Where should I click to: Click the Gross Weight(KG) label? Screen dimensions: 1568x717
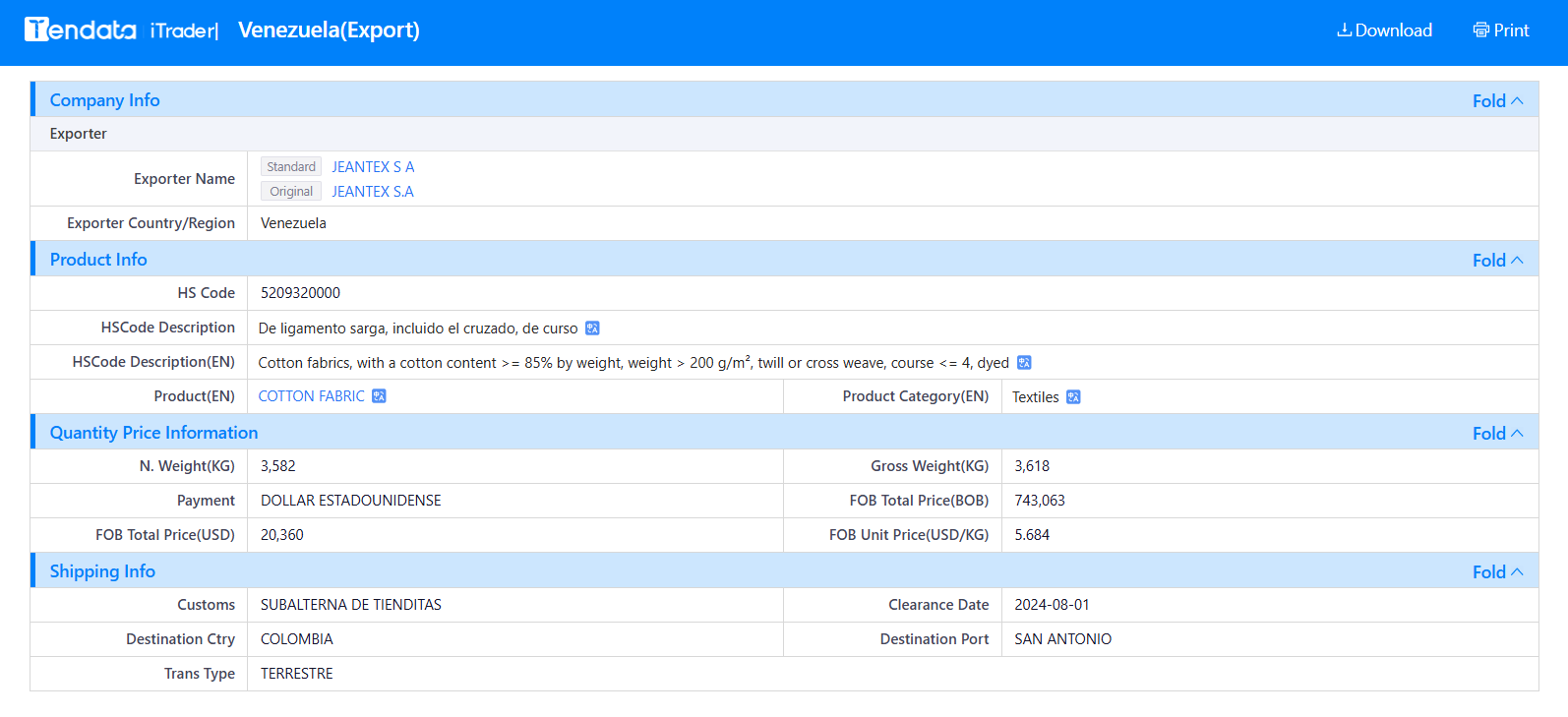pyautogui.click(x=929, y=466)
